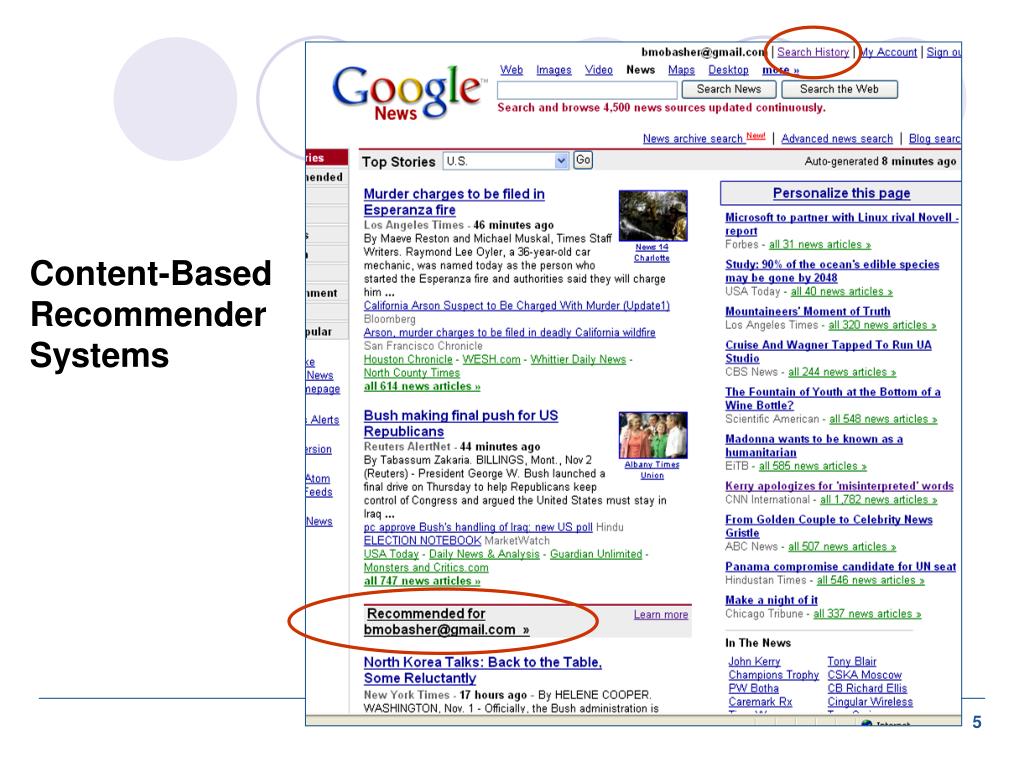Click the Search the Web button
The image size is (1024, 768).
(839, 89)
